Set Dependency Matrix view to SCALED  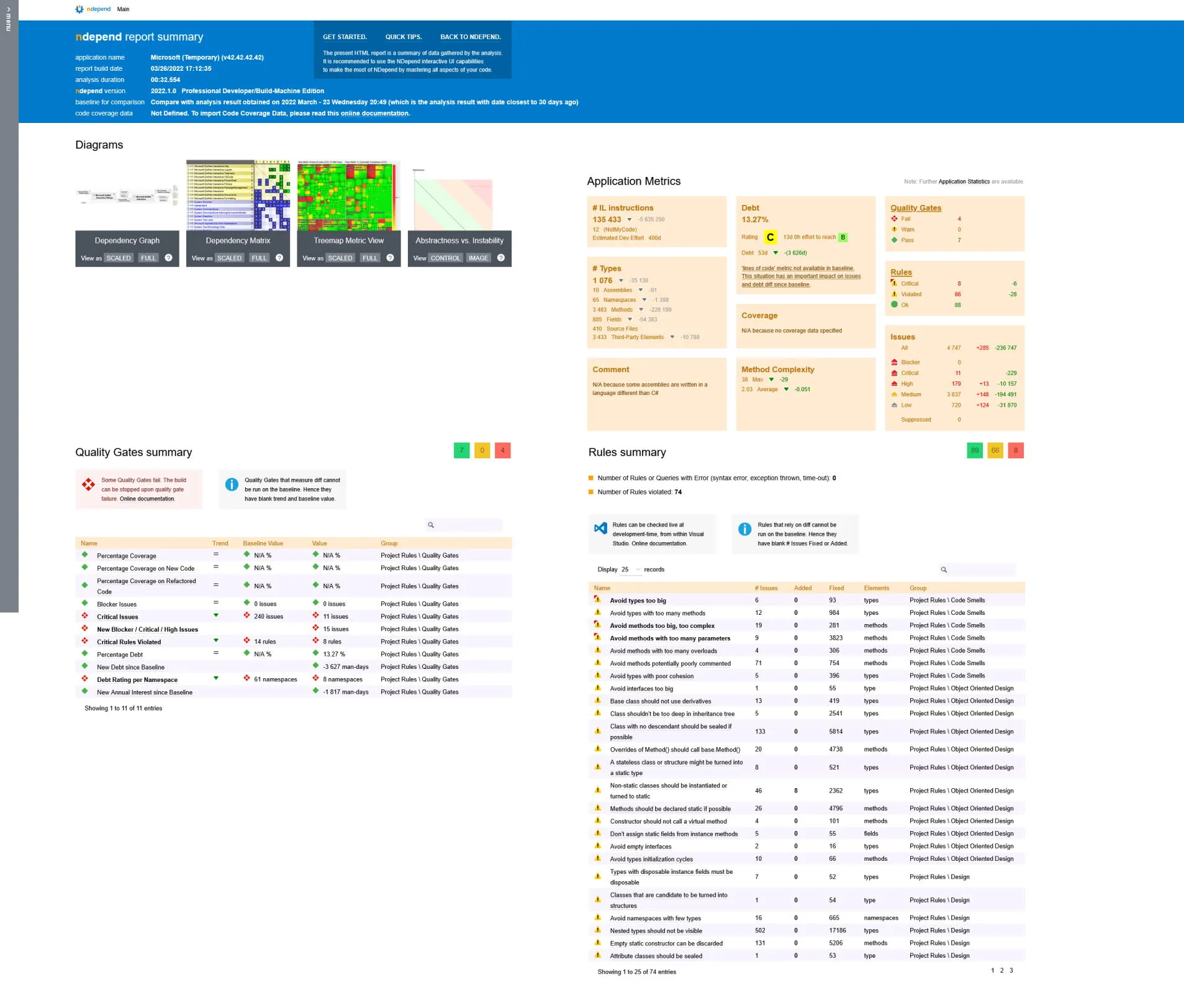click(230, 258)
